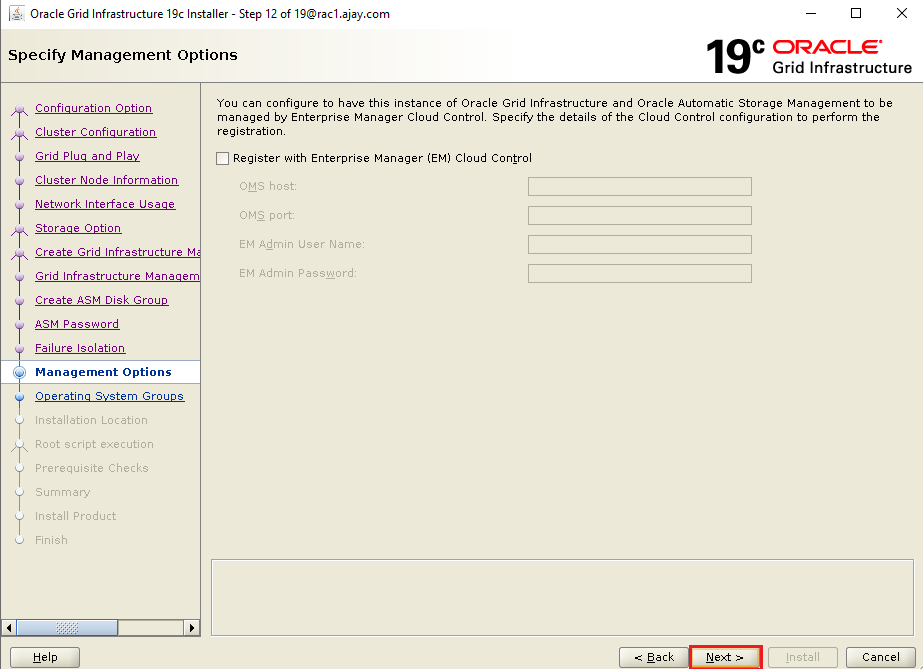Select the Management Options step
The width and height of the screenshot is (923, 669).
pos(103,372)
